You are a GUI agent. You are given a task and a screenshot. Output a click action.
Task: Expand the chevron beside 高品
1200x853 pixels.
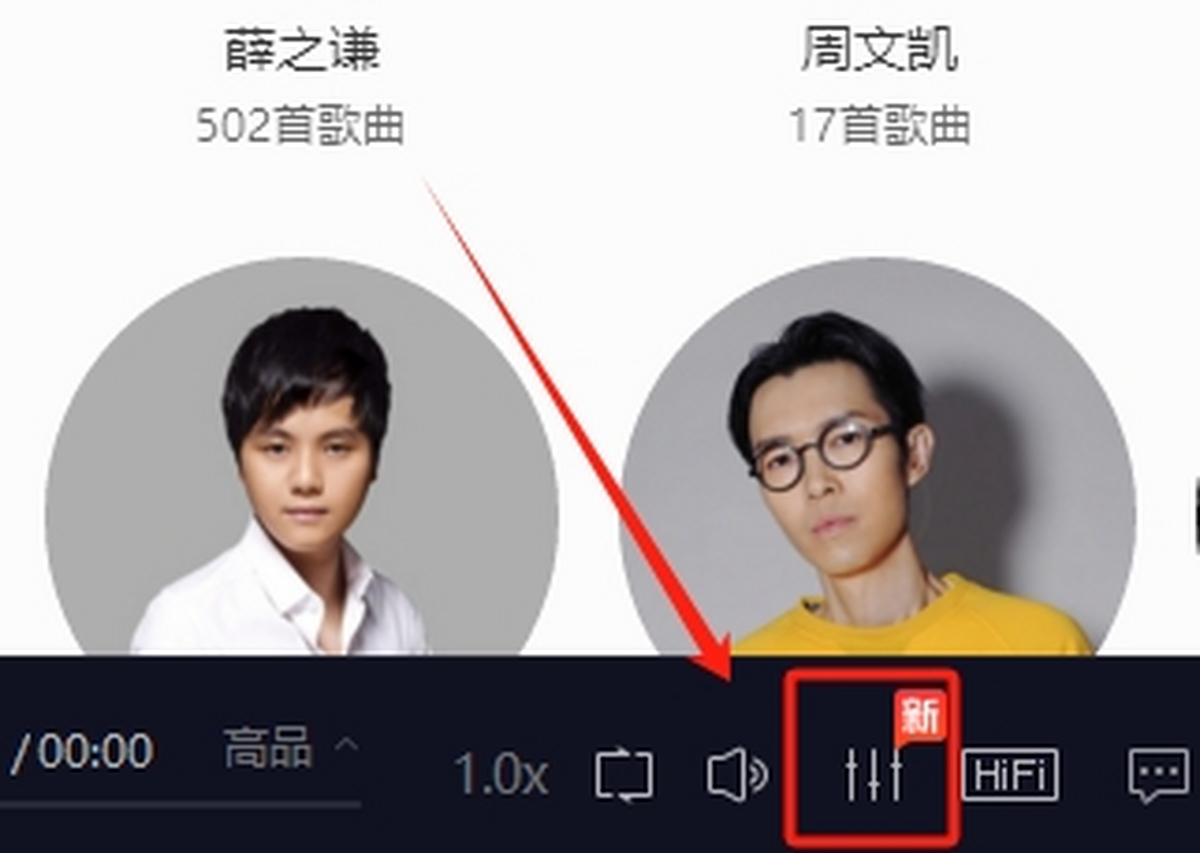coord(345,745)
